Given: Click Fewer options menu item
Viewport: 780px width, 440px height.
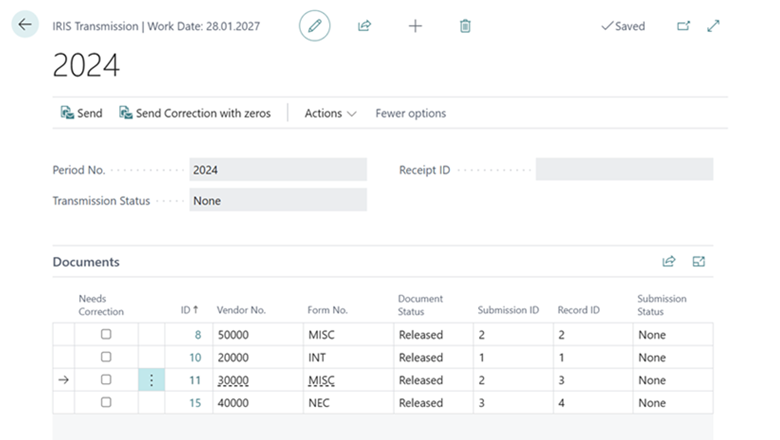Looking at the screenshot, I should (x=410, y=114).
